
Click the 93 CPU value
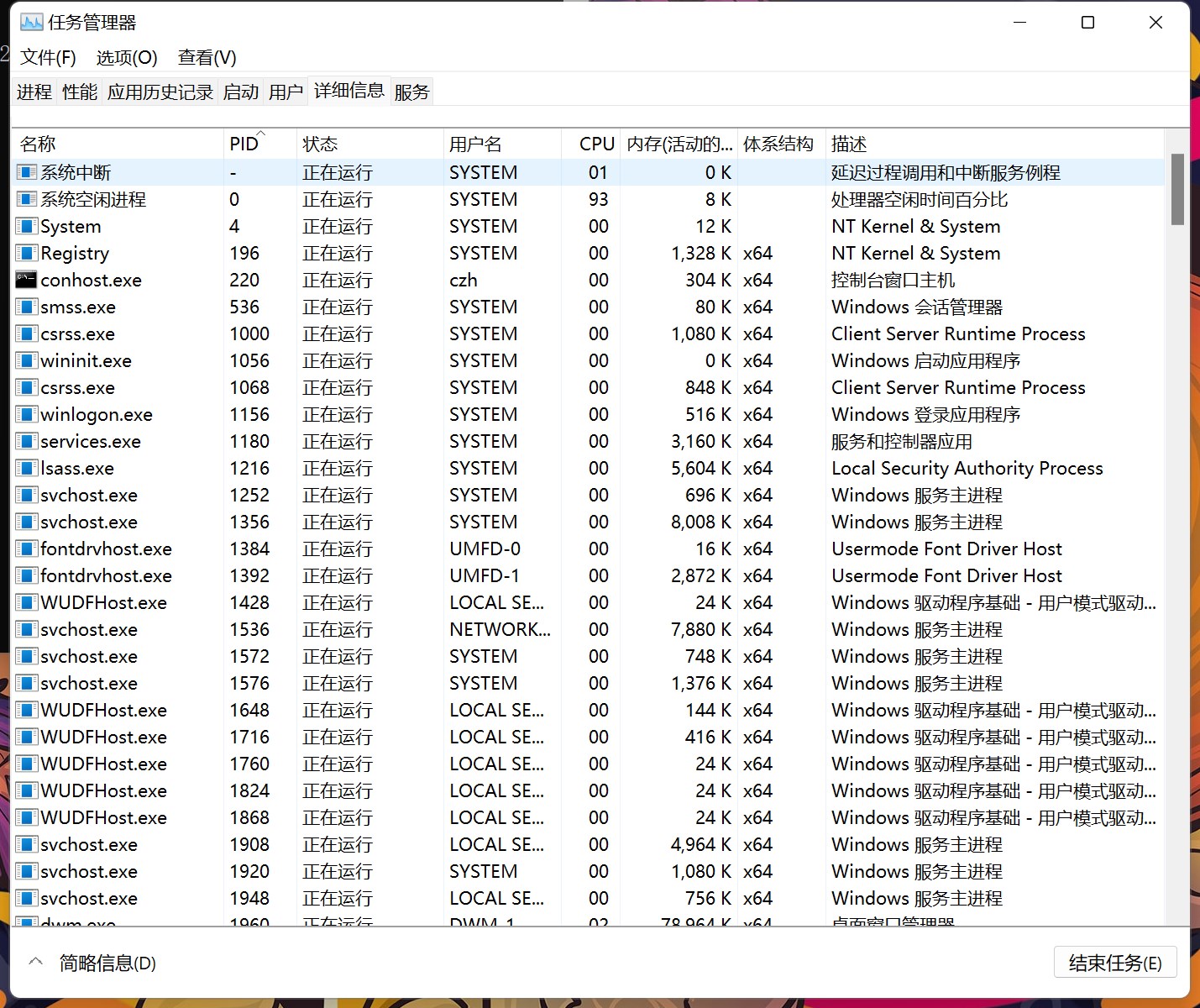598,199
